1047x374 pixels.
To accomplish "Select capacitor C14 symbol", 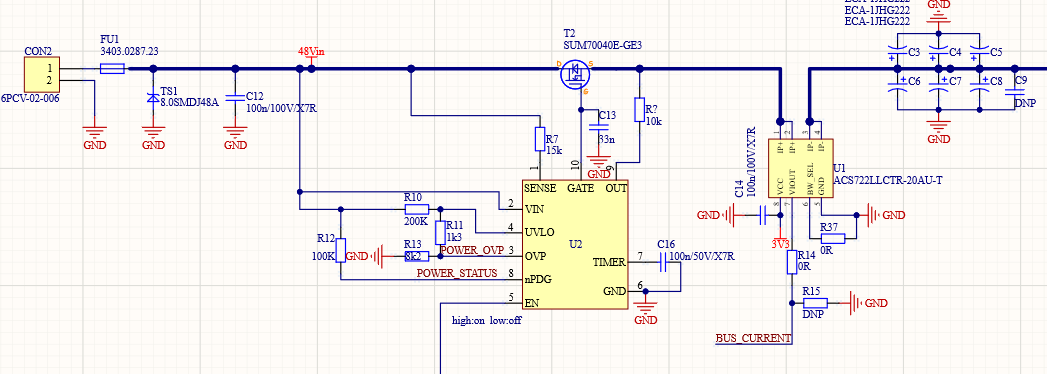I will (762, 215).
